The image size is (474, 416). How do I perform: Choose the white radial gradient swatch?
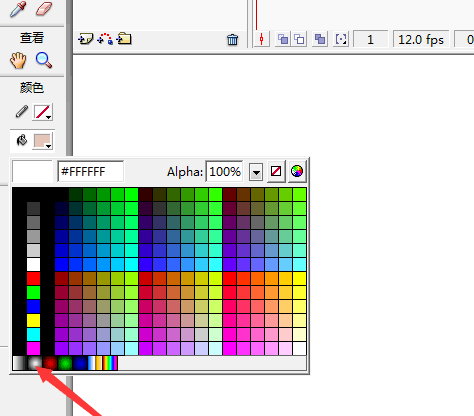click(35, 363)
